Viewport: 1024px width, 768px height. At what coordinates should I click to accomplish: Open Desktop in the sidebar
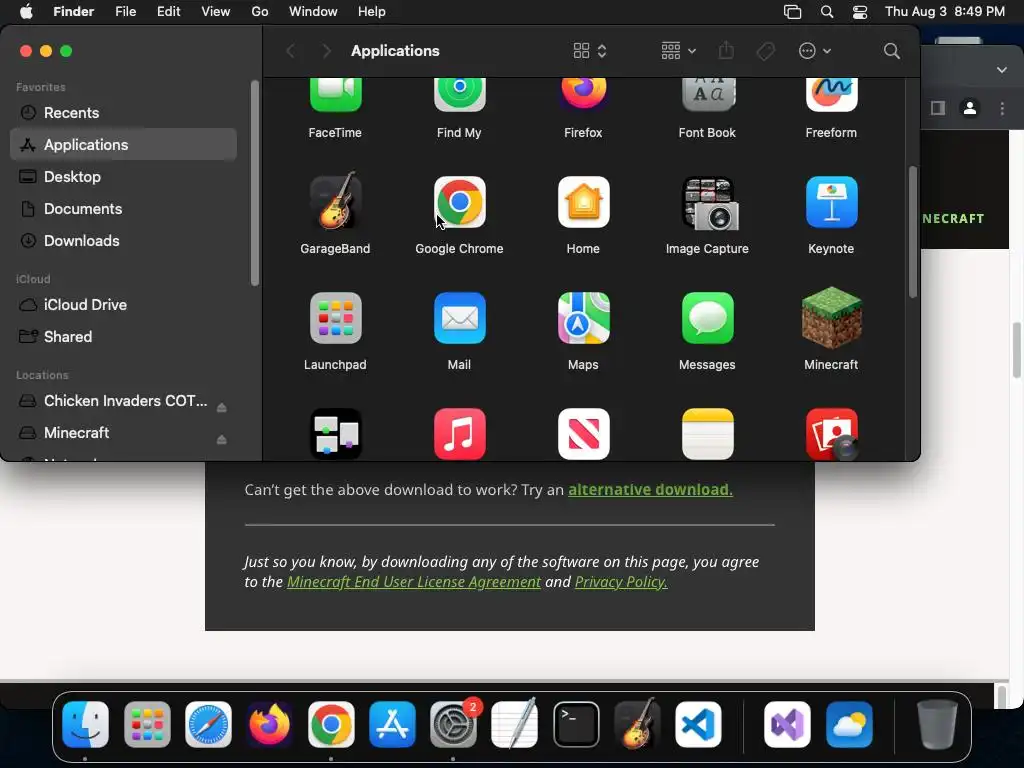[123, 176]
